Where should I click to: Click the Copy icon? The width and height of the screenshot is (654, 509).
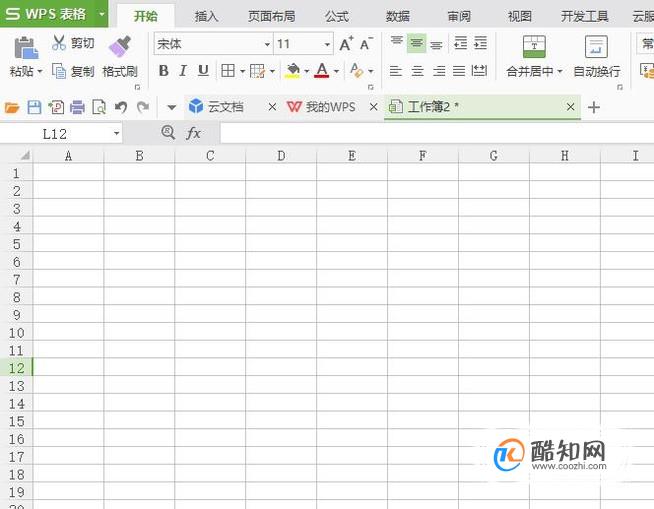coord(59,71)
